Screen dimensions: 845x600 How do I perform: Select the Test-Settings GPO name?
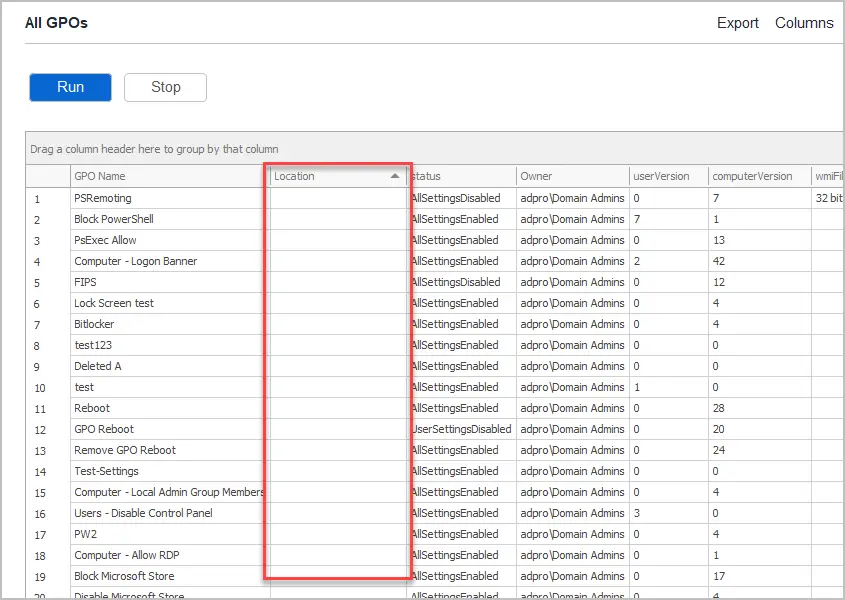point(106,472)
